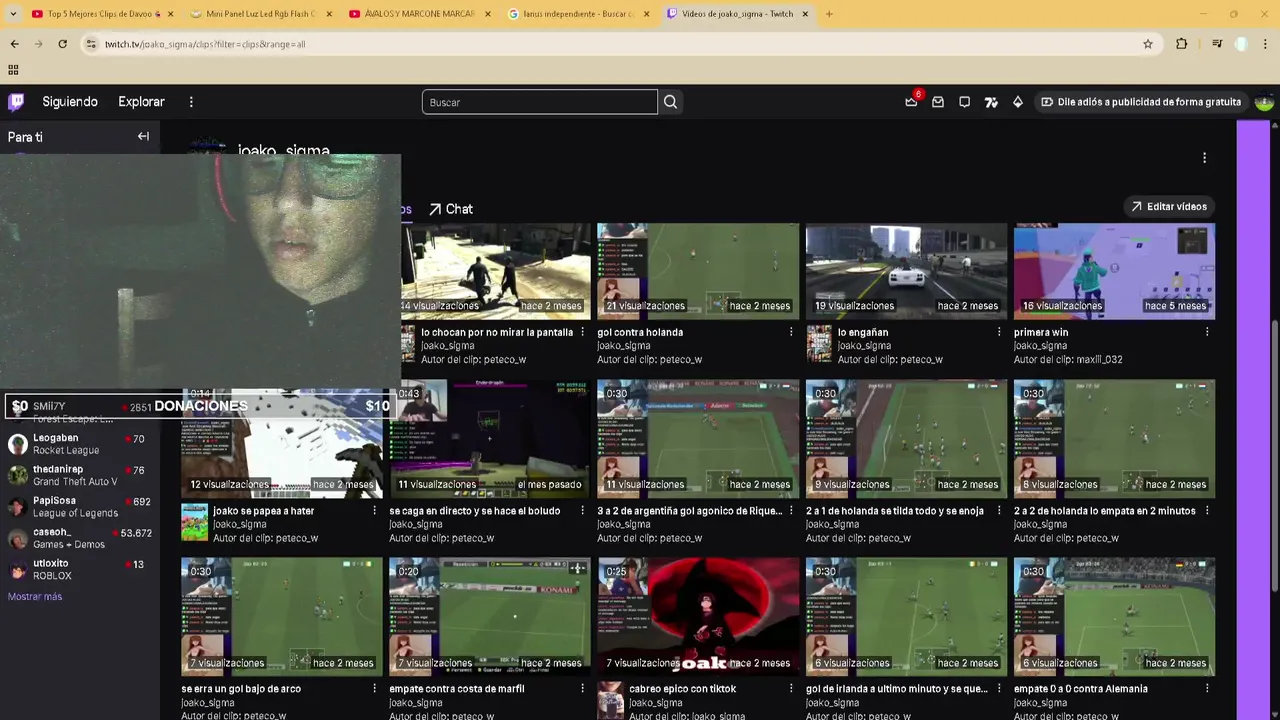Open Chrome menu three dots
The image size is (1280, 720).
click(x=1266, y=44)
